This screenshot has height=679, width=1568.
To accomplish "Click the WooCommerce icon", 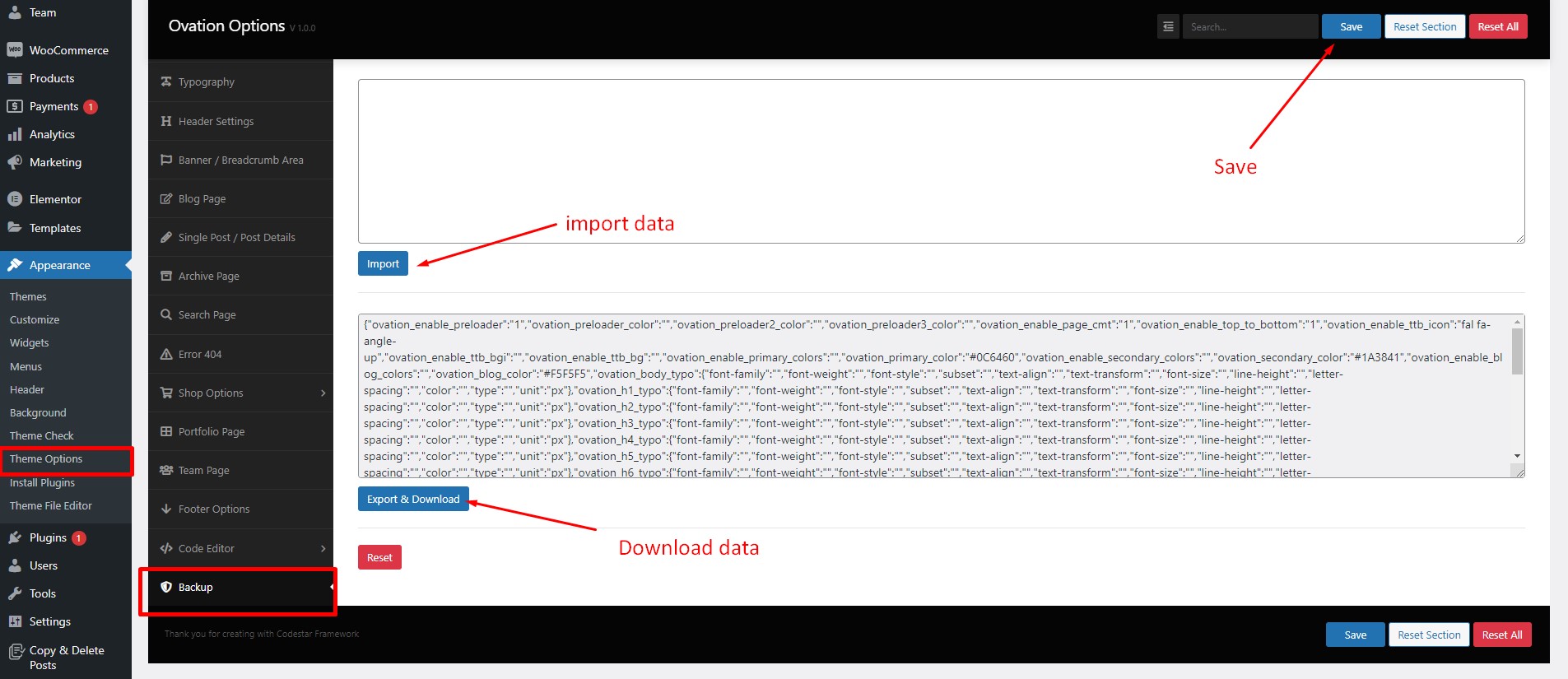I will point(15,50).
